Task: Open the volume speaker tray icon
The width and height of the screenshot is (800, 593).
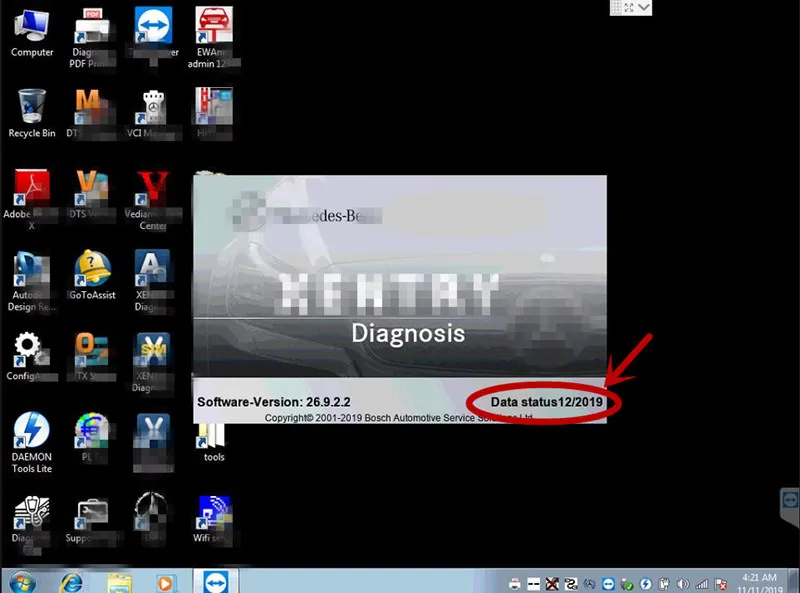Action: click(683, 584)
